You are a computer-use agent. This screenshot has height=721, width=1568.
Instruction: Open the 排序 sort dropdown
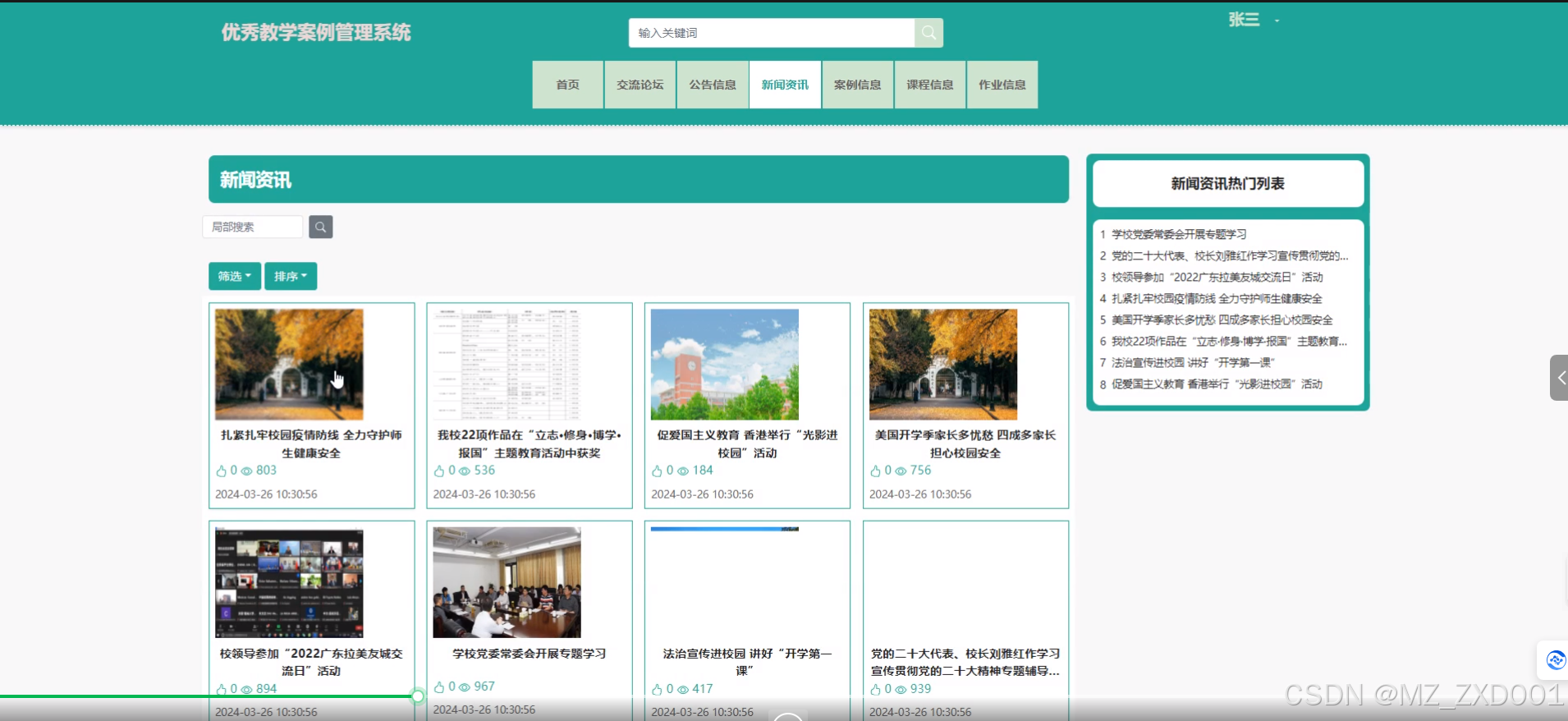pos(291,277)
